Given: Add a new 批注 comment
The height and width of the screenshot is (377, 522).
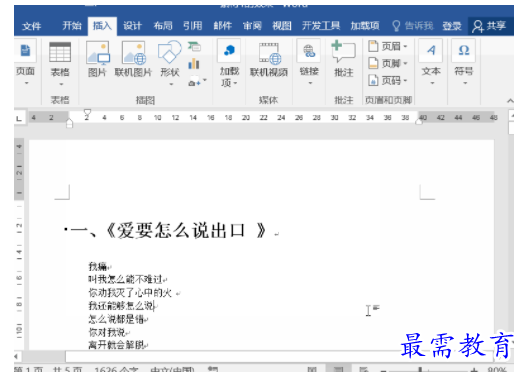Looking at the screenshot, I should pyautogui.click(x=343, y=51).
